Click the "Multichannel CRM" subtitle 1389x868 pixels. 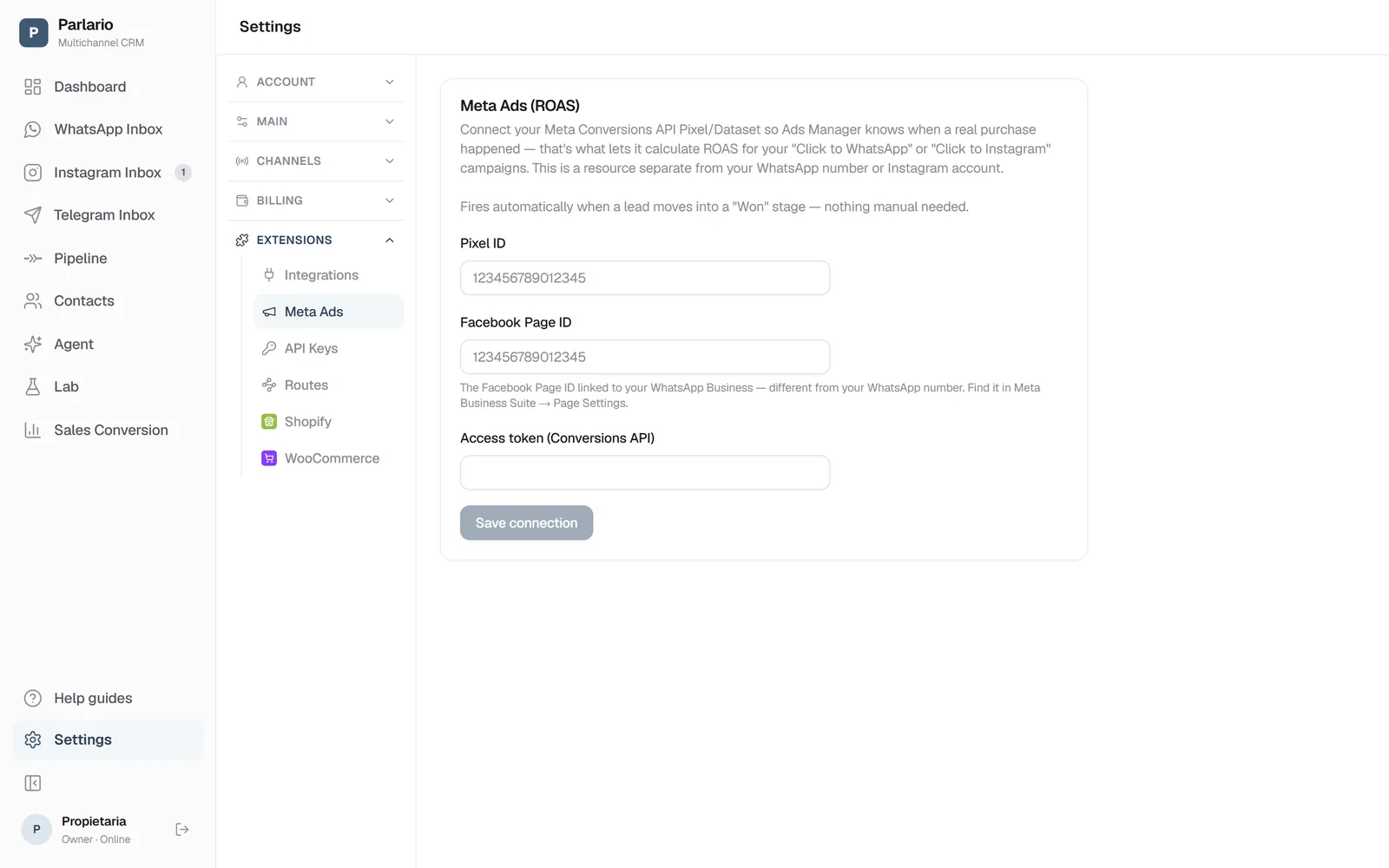click(101, 43)
